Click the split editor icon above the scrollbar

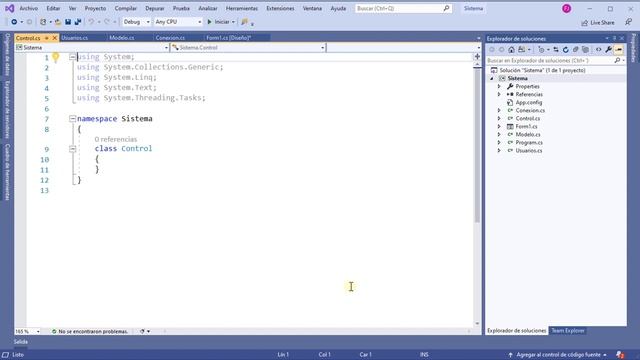pyautogui.click(x=477, y=56)
